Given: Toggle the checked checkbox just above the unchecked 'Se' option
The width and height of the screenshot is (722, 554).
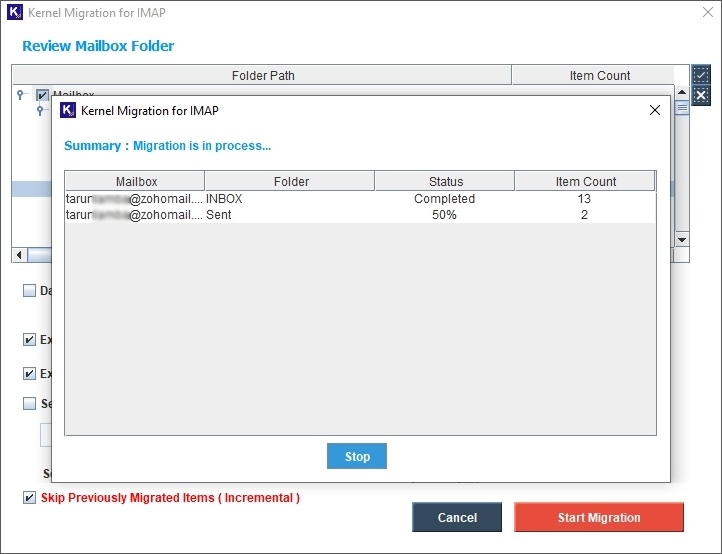Looking at the screenshot, I should (x=29, y=373).
